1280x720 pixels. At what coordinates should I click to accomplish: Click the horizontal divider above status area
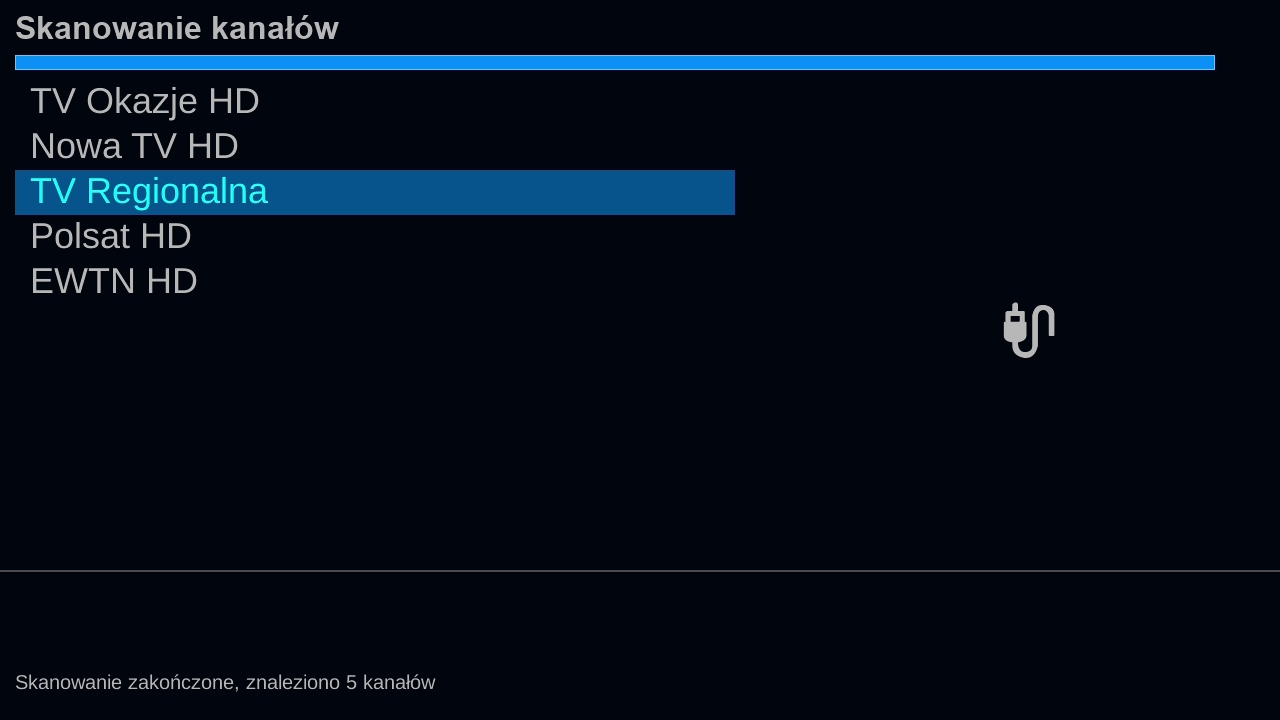pos(640,570)
